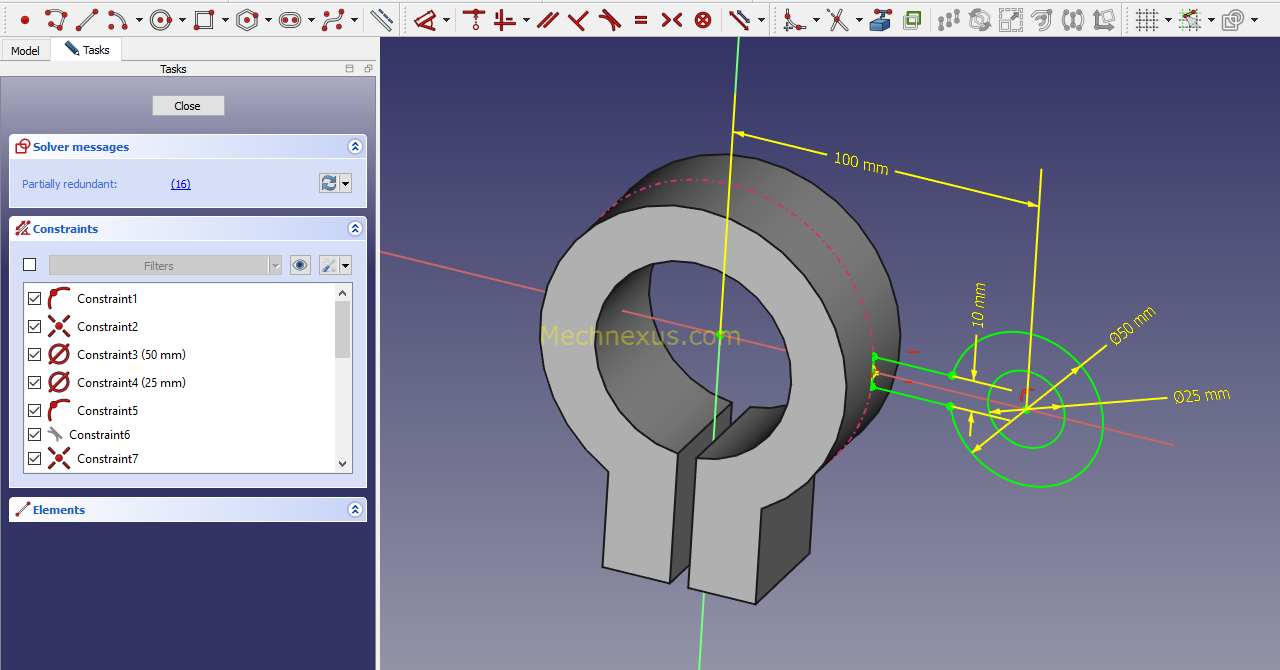The image size is (1280, 670).
Task: Apply the Parallel constraint
Action: pos(547,19)
